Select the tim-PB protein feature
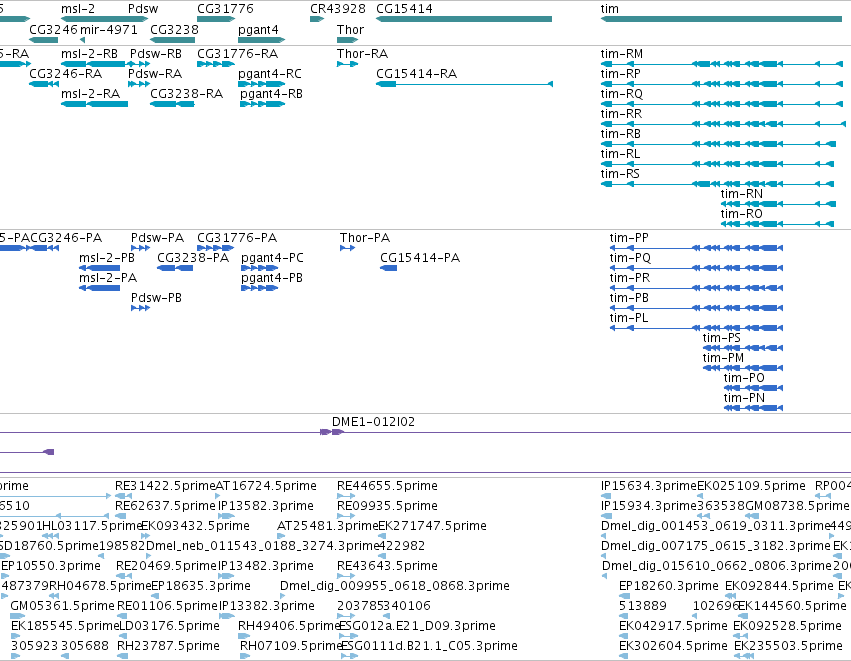Screen dimensions: 851x661 696,308
